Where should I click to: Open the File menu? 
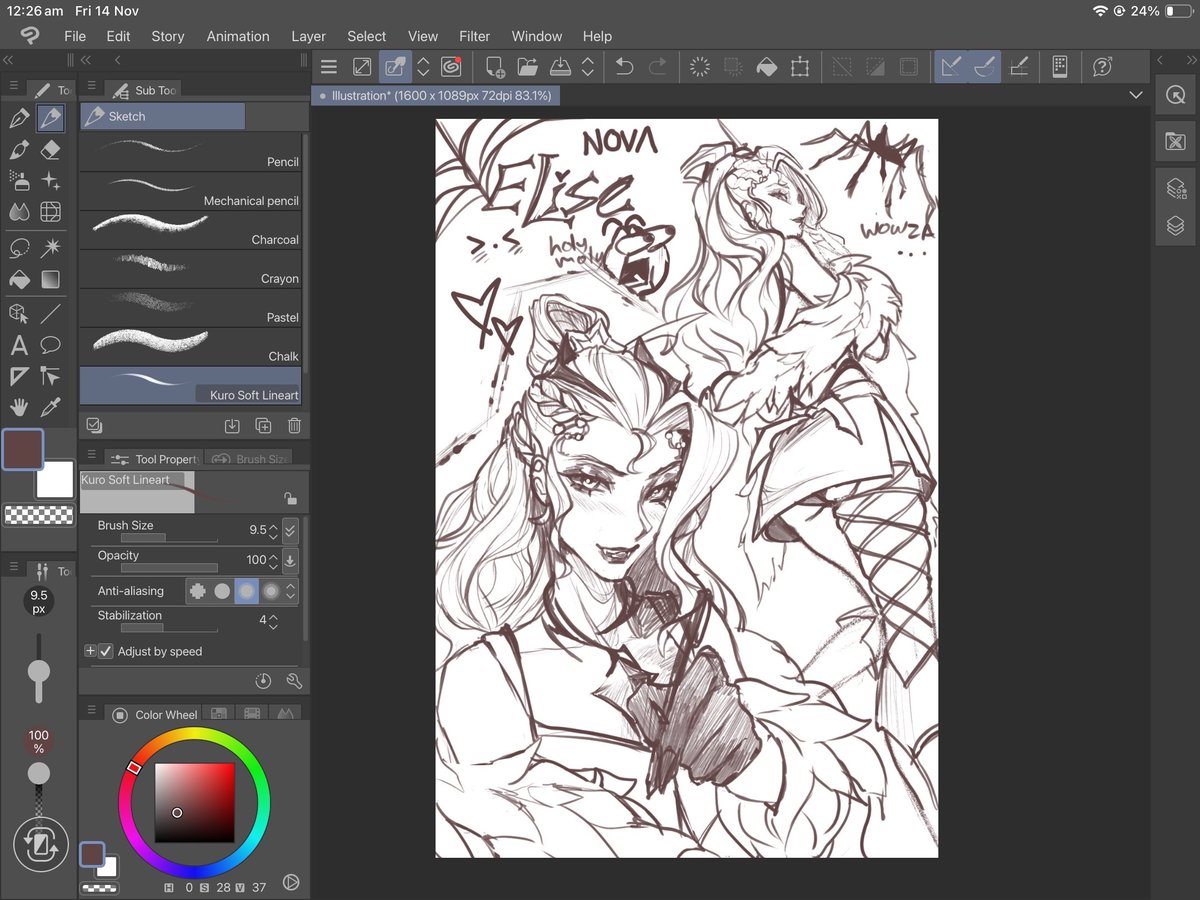point(75,36)
